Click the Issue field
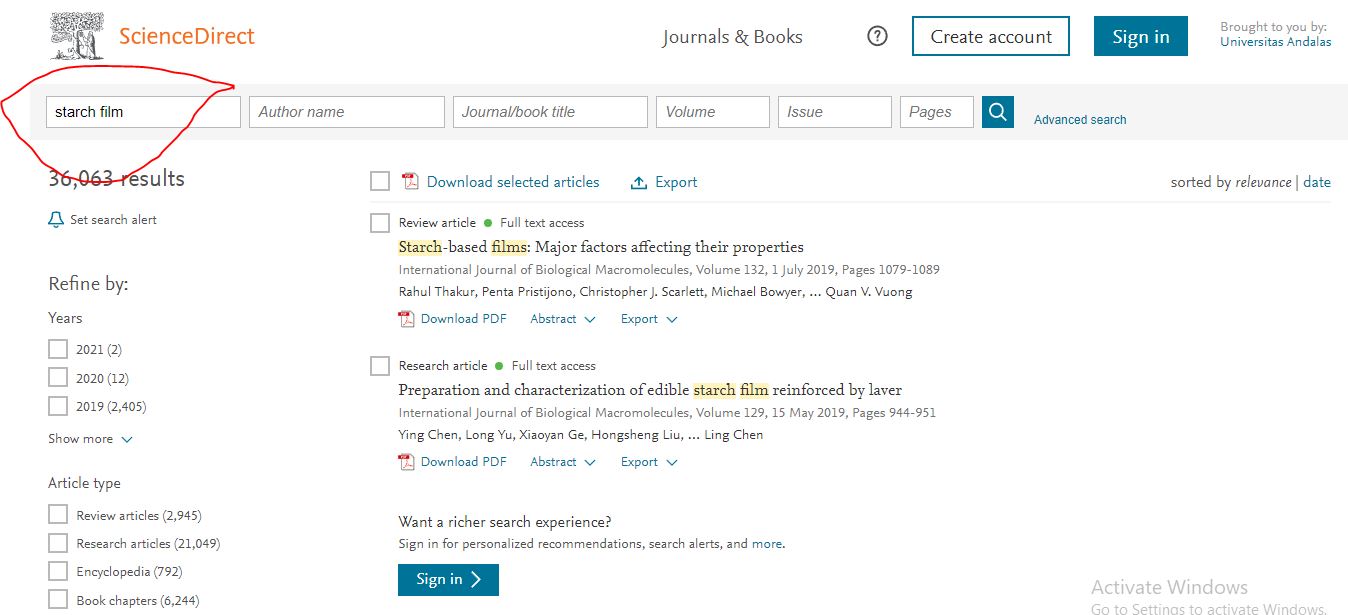 [x=835, y=112]
